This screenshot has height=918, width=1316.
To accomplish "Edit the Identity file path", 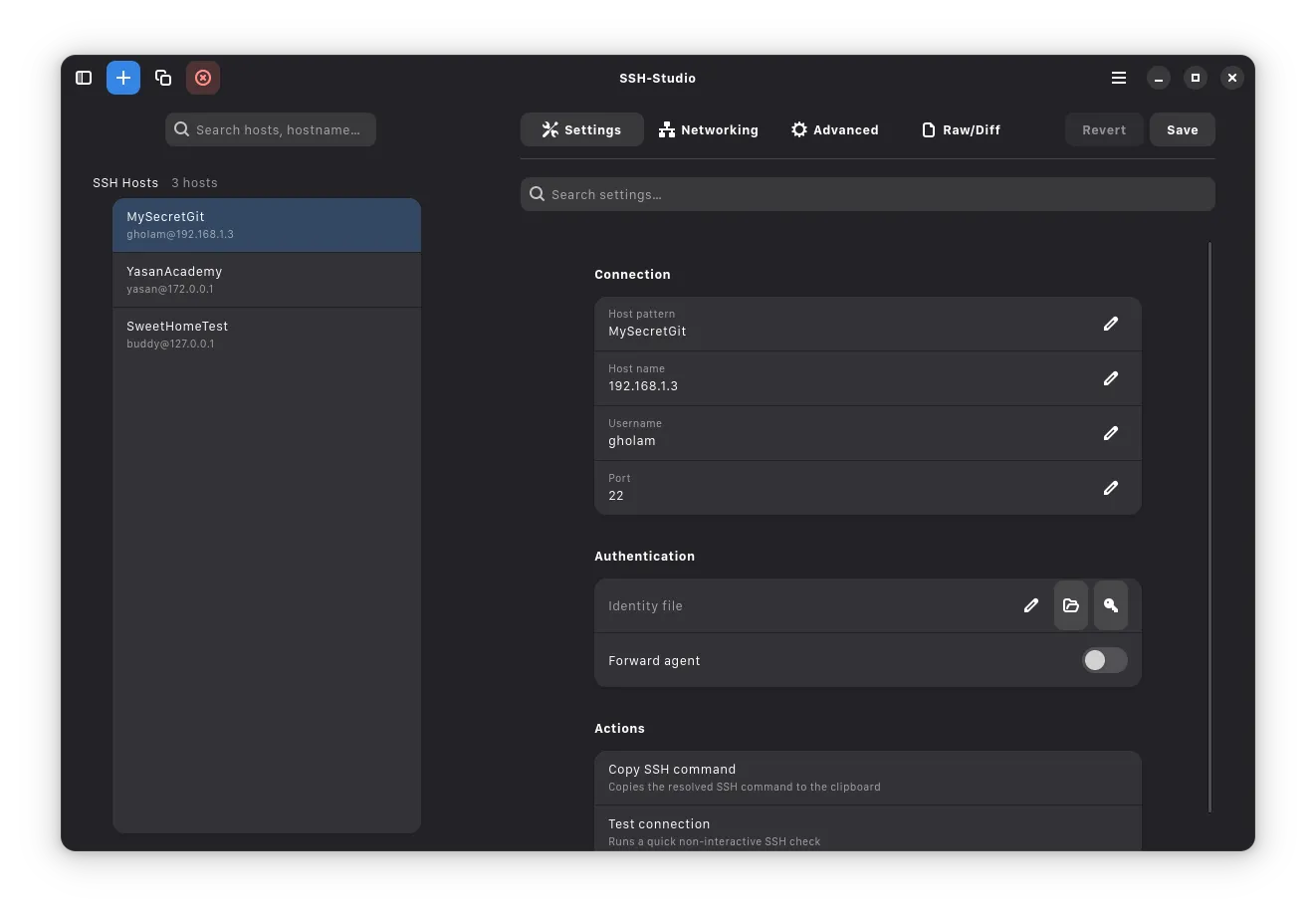I will point(1030,605).
